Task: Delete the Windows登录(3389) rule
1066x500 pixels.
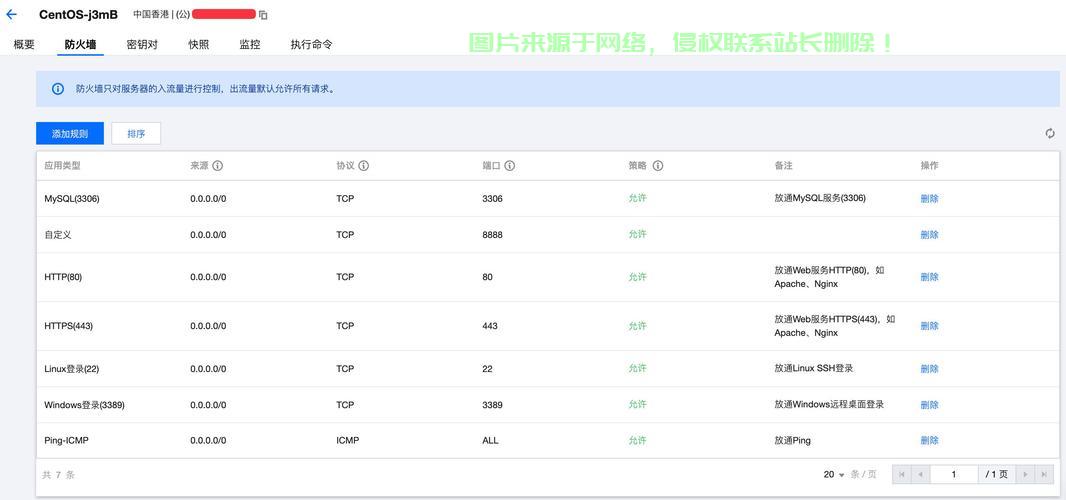Action: [929, 405]
